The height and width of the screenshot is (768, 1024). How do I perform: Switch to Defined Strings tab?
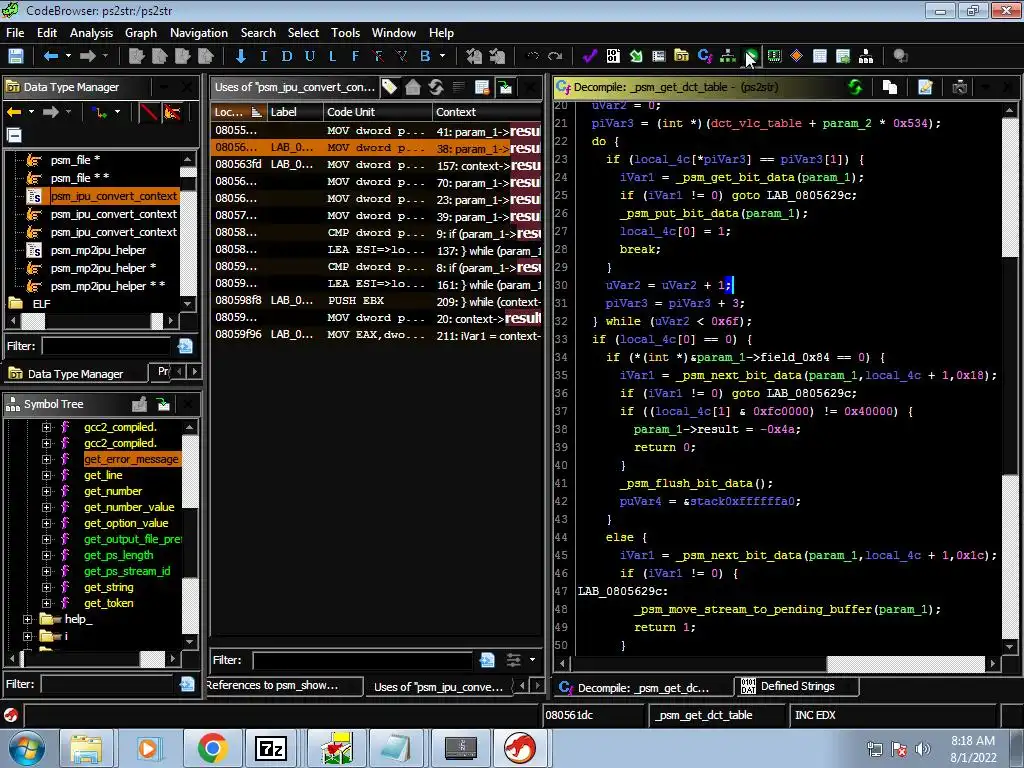796,686
